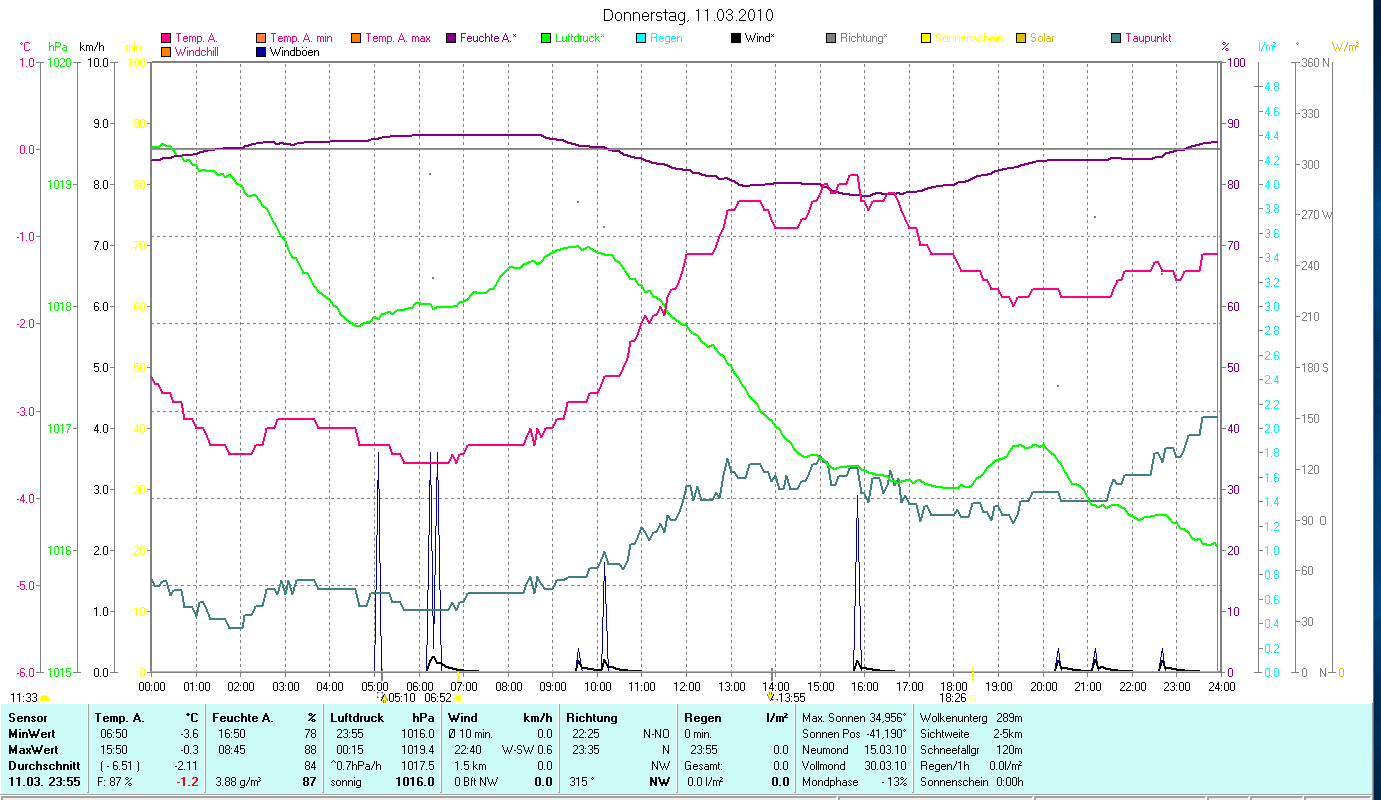Image resolution: width=1381 pixels, height=800 pixels.
Task: Click the teal Taupunkt legend swatch
Action: [1116, 38]
